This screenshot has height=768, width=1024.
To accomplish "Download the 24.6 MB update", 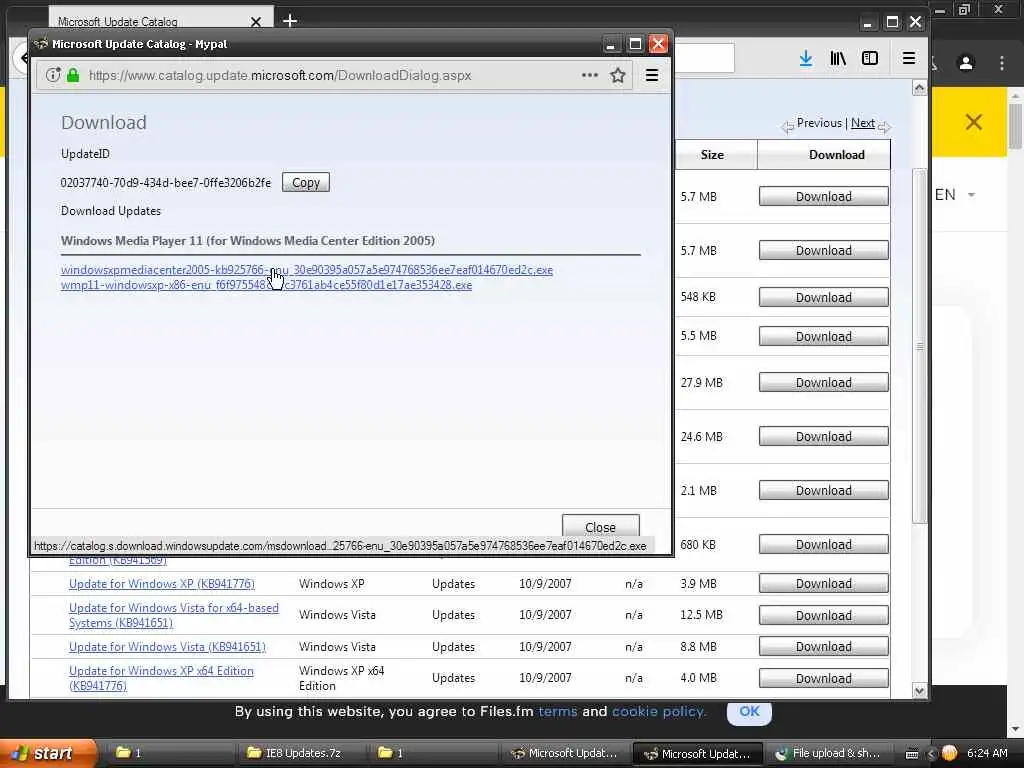I will point(824,436).
